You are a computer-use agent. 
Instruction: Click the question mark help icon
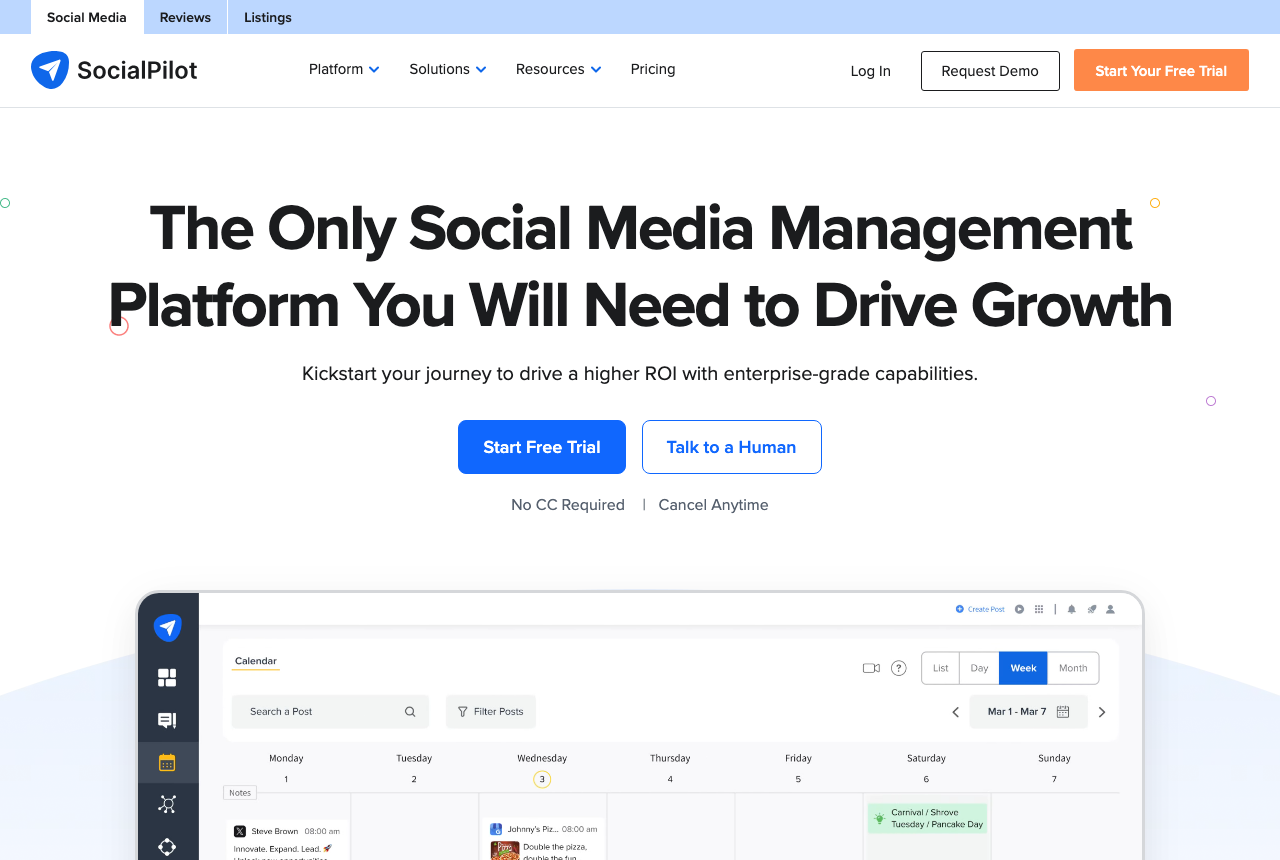tap(899, 668)
